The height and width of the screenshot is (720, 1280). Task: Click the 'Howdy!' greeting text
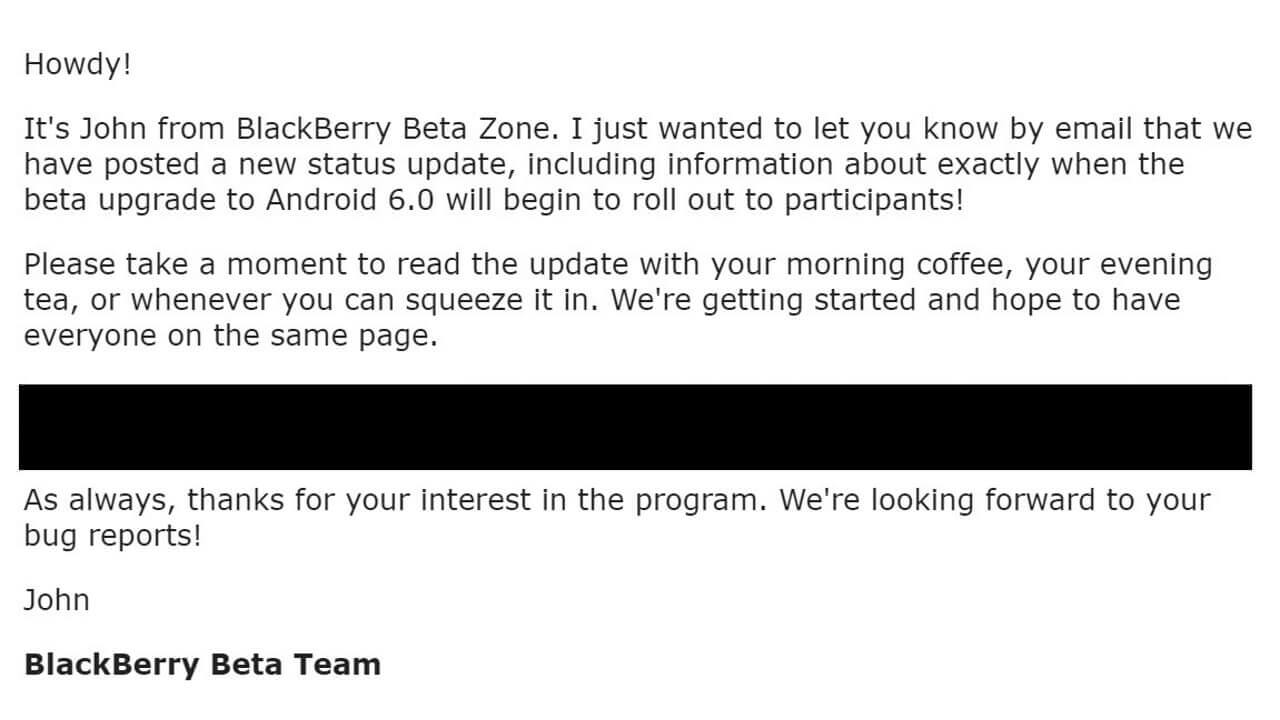(77, 65)
